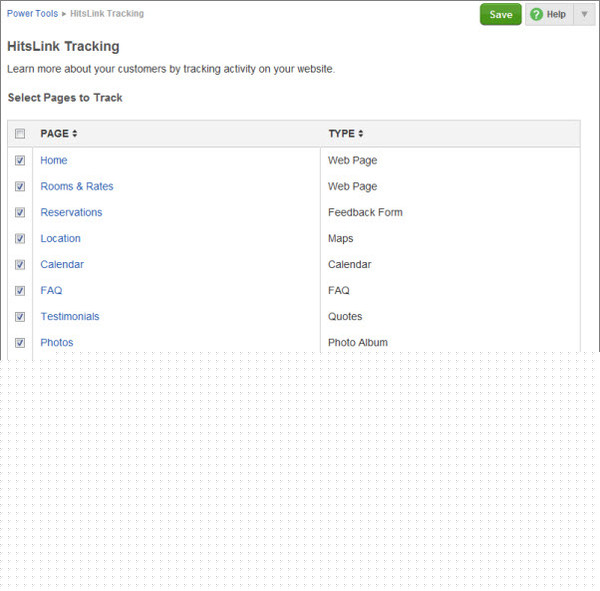Screen dimensions: 600x591
Task: Open the Reservations link
Action: [x=71, y=212]
